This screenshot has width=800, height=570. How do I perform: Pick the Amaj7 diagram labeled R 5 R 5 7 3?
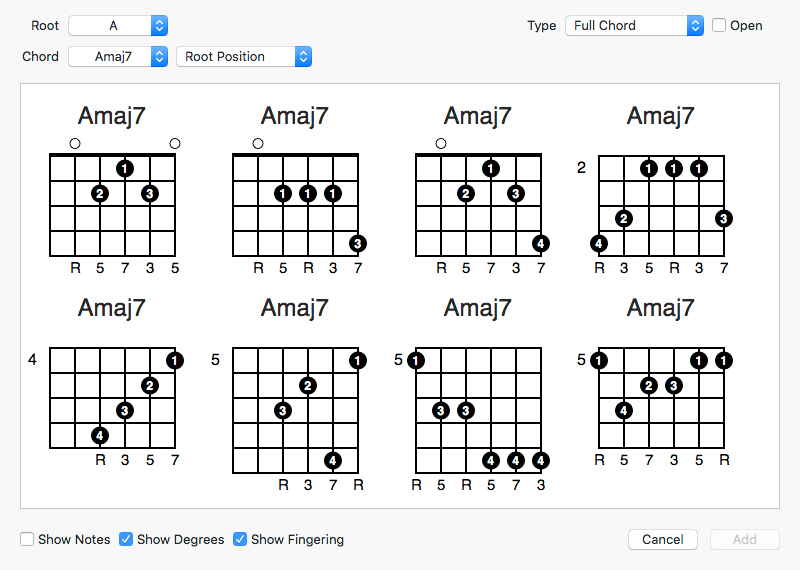click(x=478, y=410)
